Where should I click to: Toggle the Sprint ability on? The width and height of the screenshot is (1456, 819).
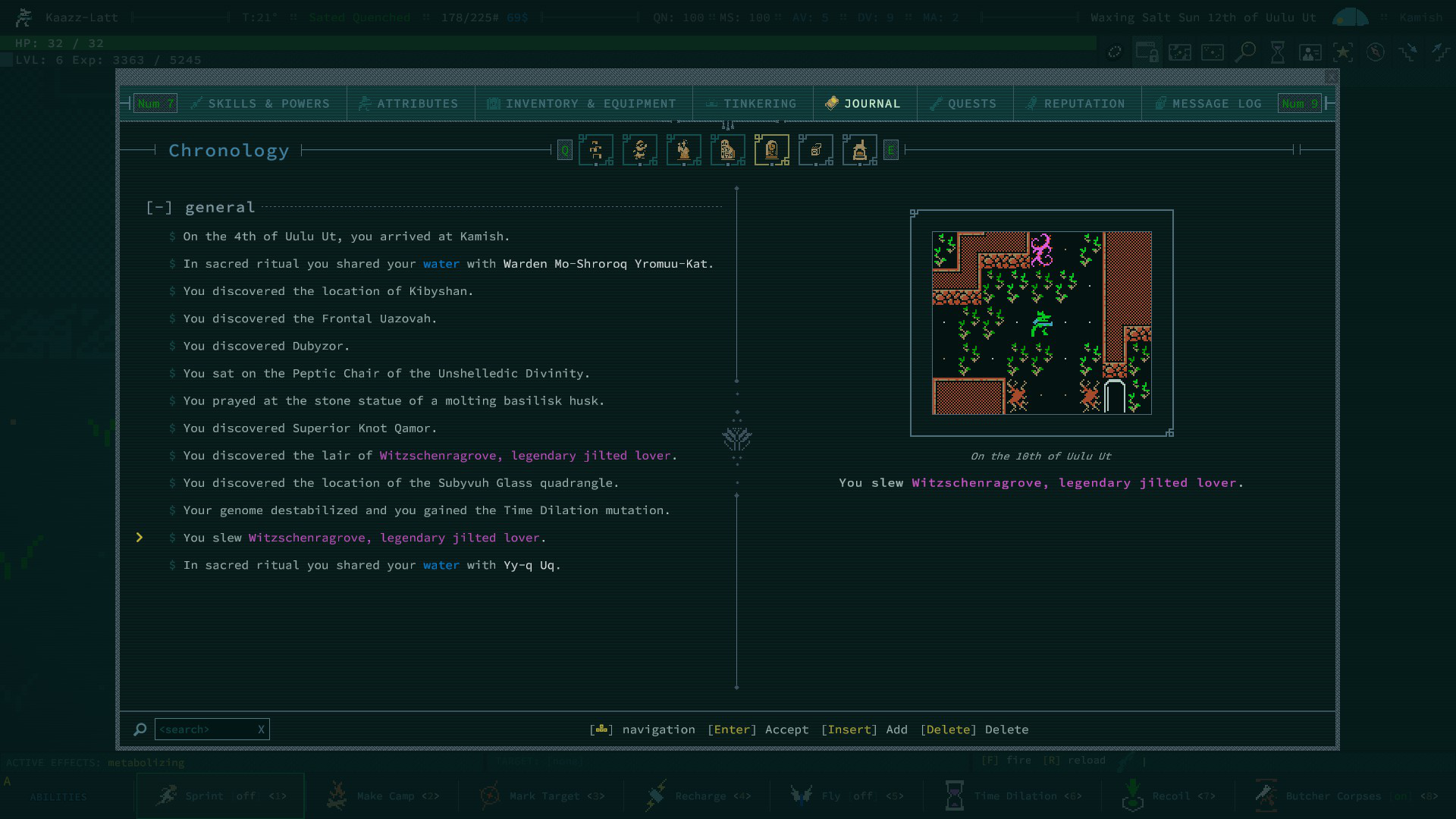pos(221,795)
